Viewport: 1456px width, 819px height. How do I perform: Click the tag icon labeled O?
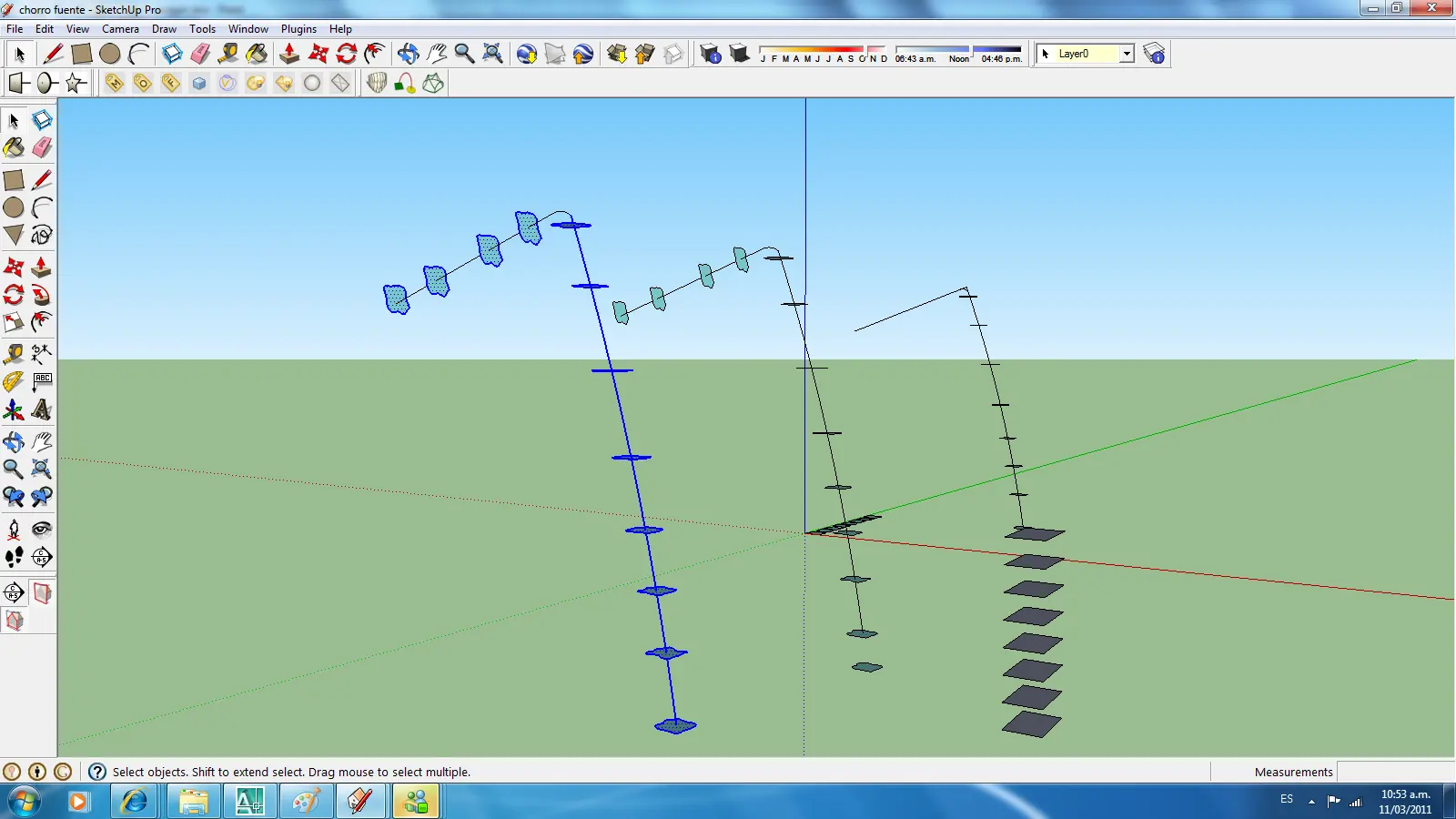(142, 83)
